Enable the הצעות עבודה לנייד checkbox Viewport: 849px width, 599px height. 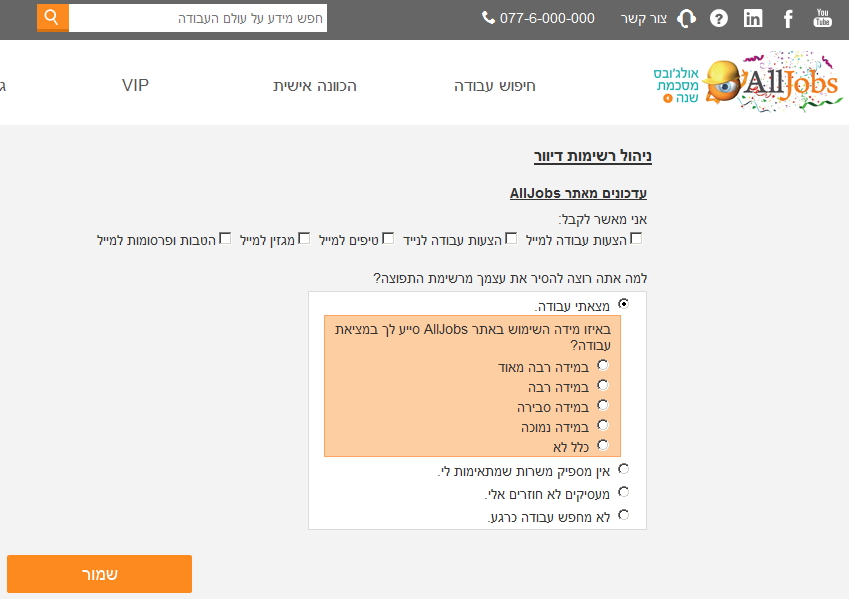coord(511,238)
